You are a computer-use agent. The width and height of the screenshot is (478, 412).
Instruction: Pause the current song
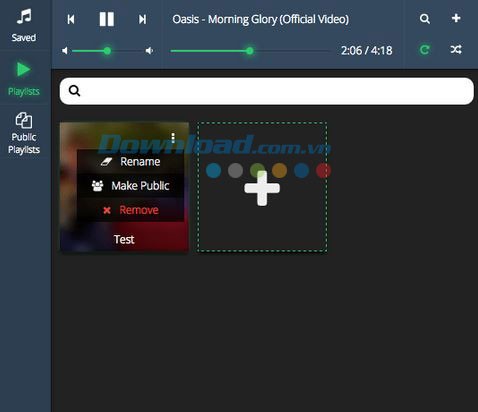(x=107, y=19)
